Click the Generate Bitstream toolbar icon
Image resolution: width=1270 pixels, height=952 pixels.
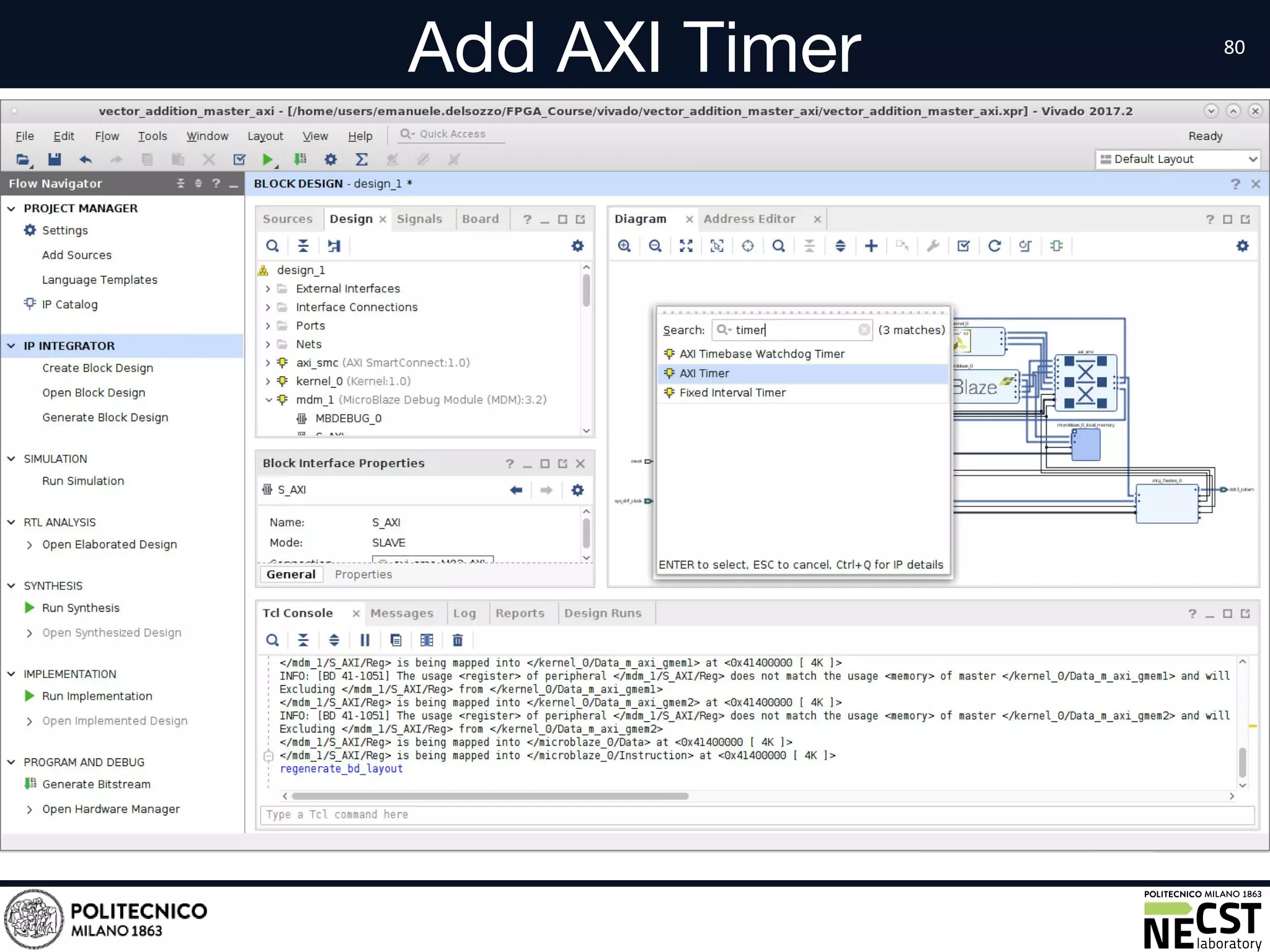pos(300,159)
